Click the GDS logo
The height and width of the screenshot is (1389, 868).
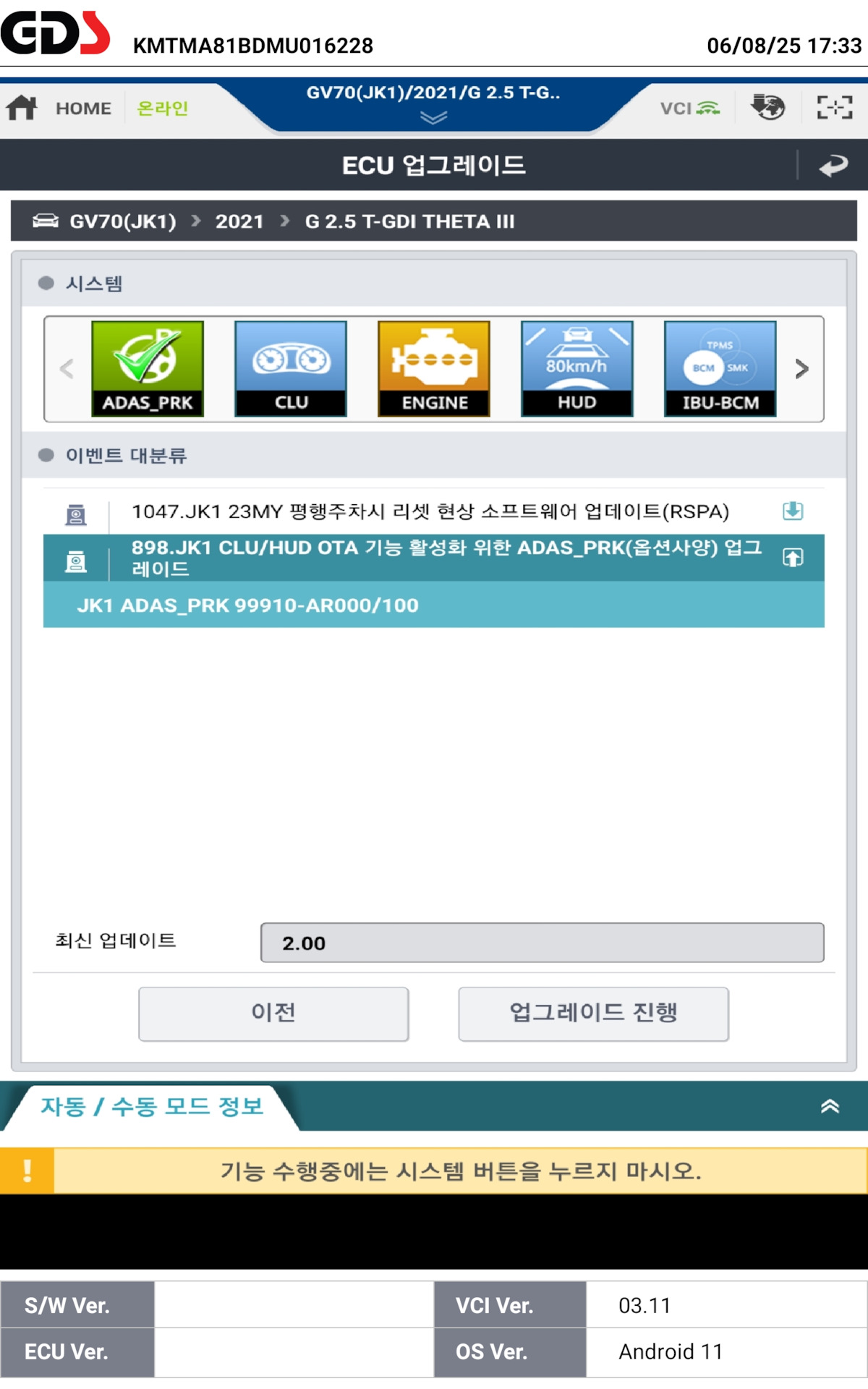point(55,33)
